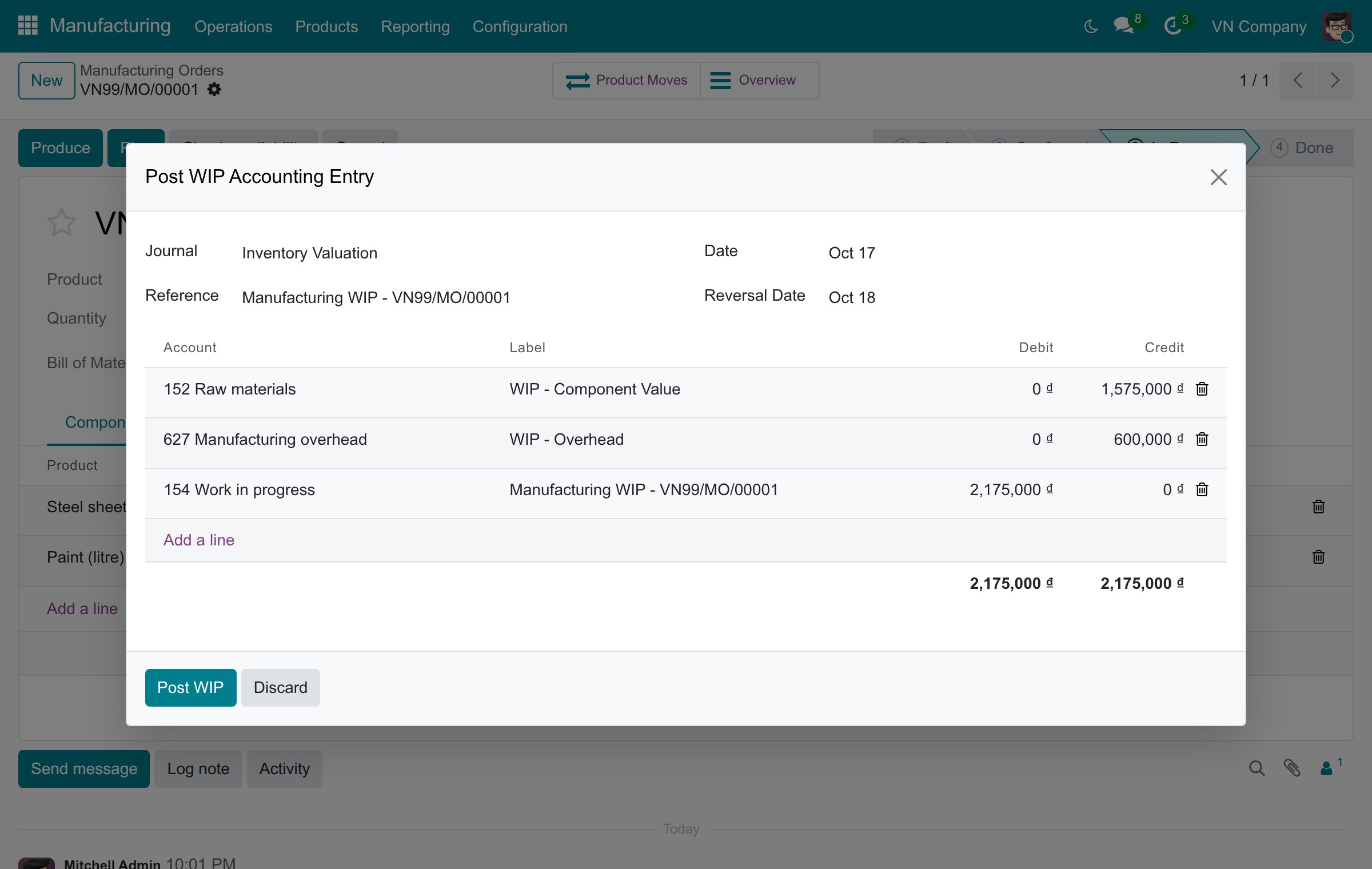The height and width of the screenshot is (869, 1372).
Task: Click Send message in chatter
Action: 84,768
